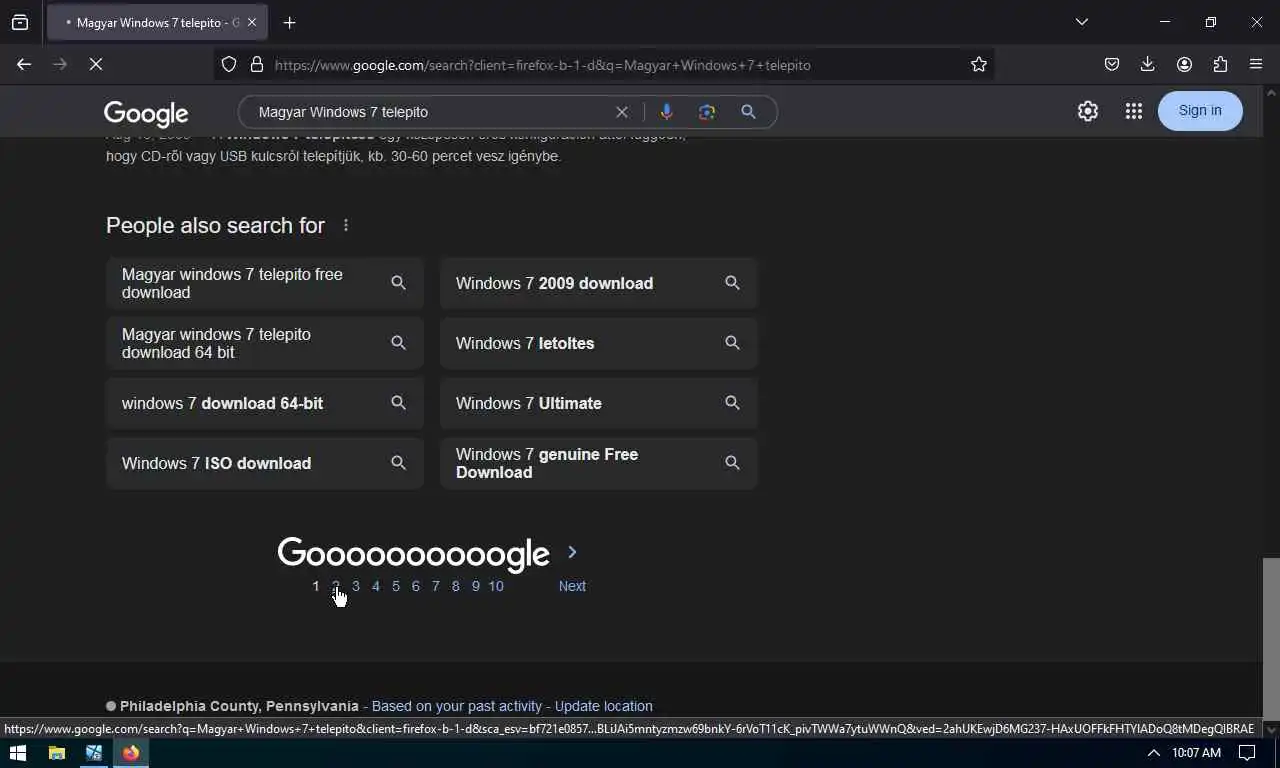Viewport: 1280px width, 768px height.
Task: Click the Google logo
Action: tap(146, 113)
